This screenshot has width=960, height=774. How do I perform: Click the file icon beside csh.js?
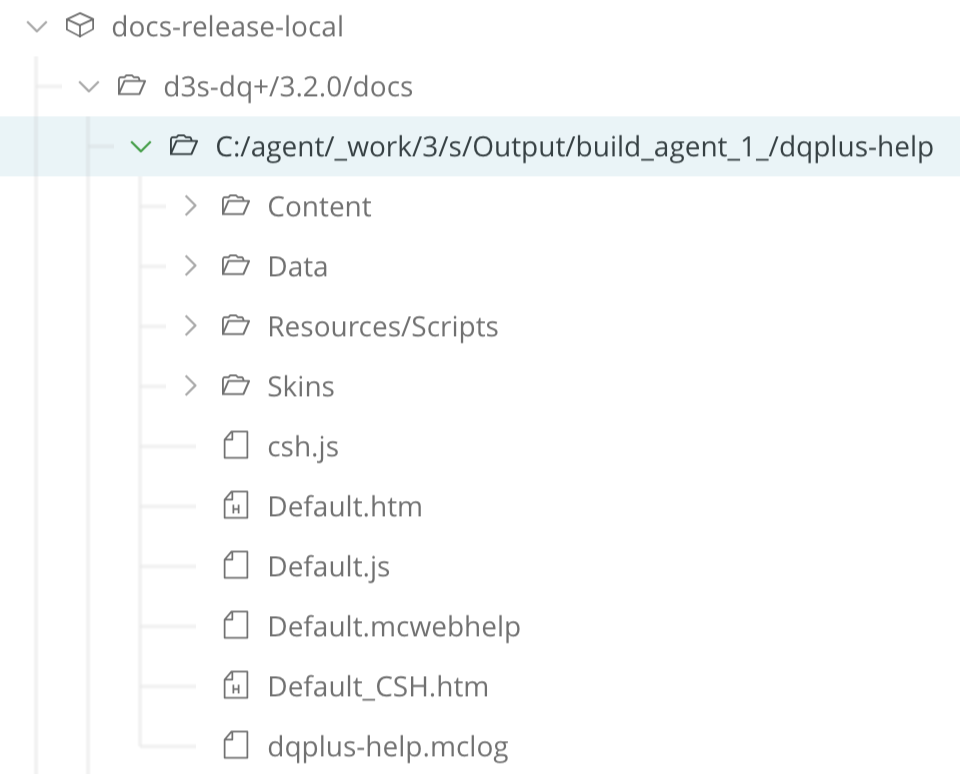(235, 446)
